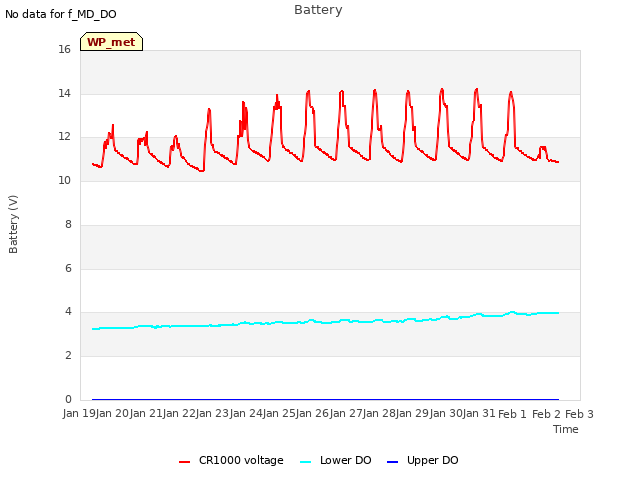Viewport: 640px width, 480px height.
Task: Click the Jan 30 x-axis tick label
Action: click(x=447, y=413)
